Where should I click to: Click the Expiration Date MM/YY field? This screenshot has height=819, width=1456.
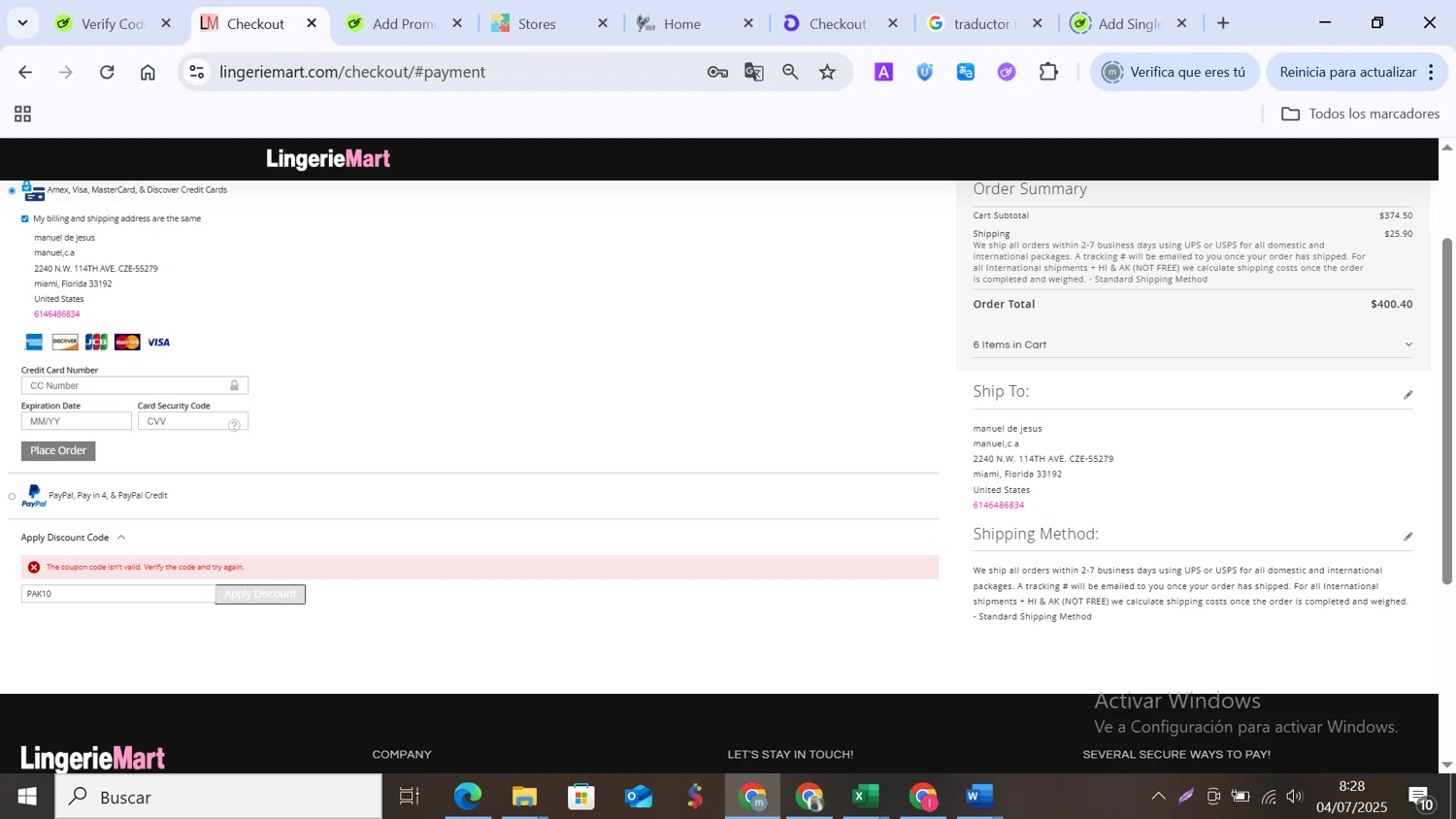click(x=77, y=421)
